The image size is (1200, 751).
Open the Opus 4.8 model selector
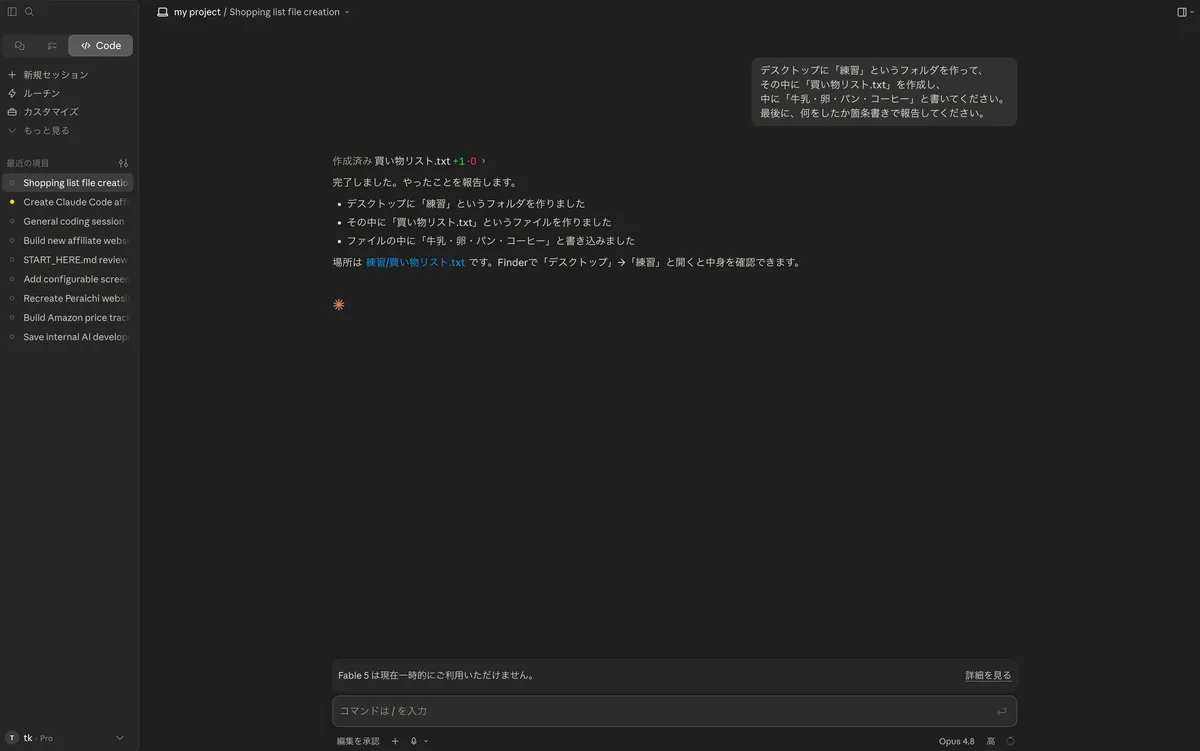(957, 741)
